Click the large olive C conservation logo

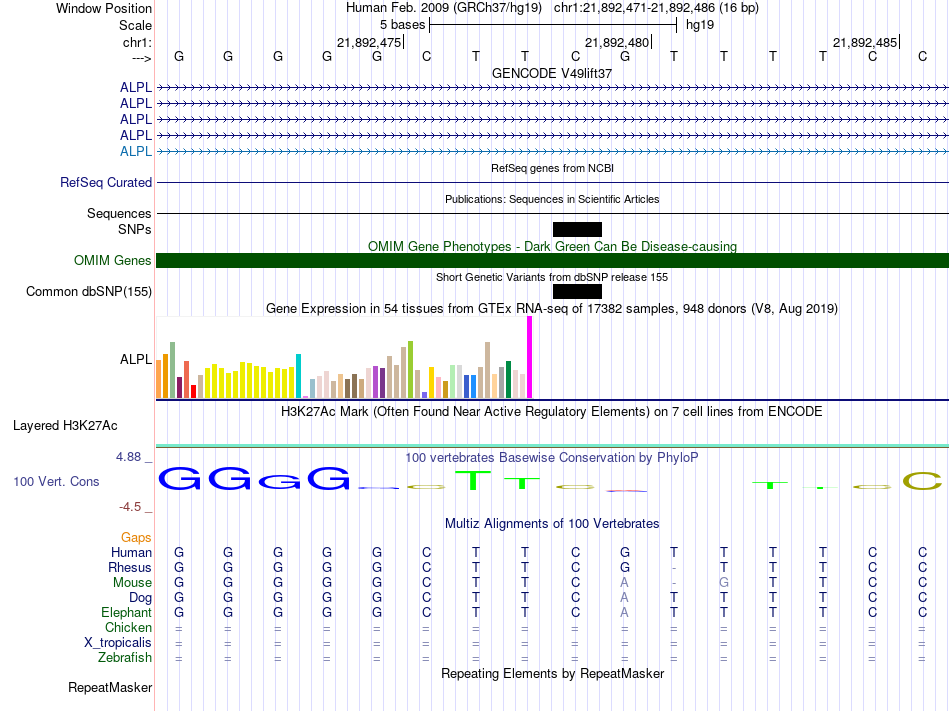(922, 481)
